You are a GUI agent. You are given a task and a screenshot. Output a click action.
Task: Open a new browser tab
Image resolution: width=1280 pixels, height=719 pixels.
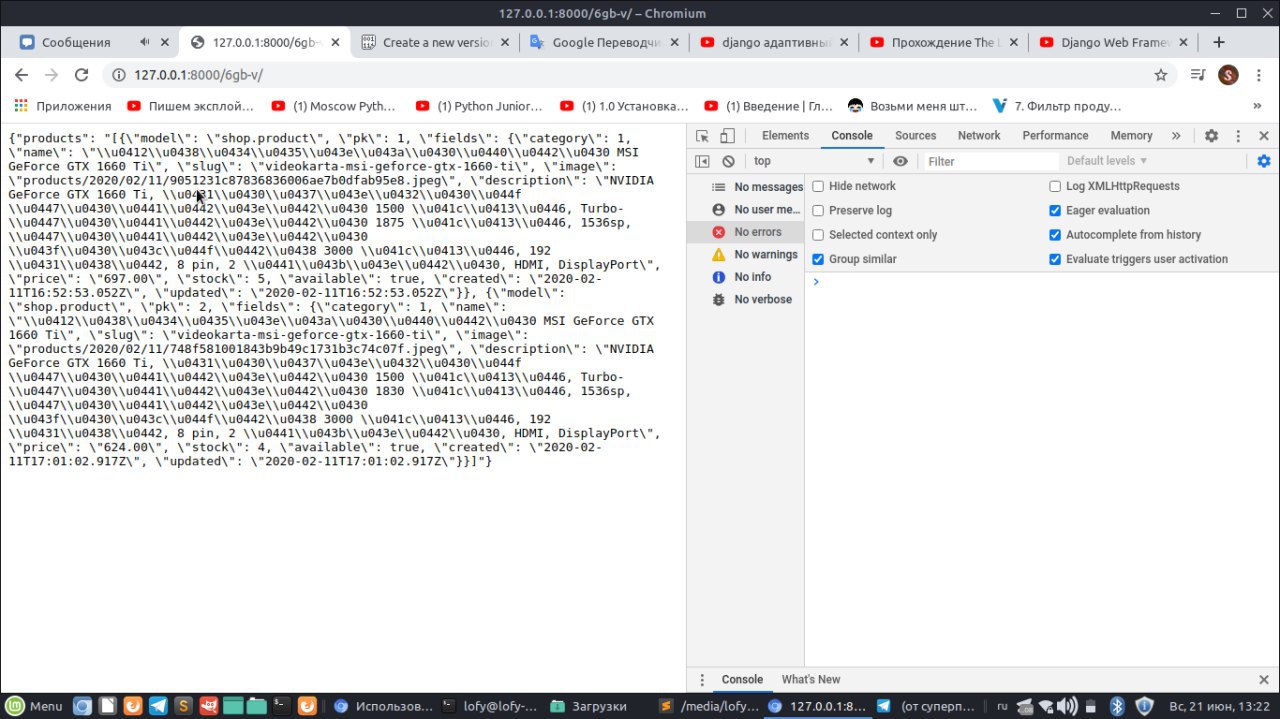tap(1218, 42)
